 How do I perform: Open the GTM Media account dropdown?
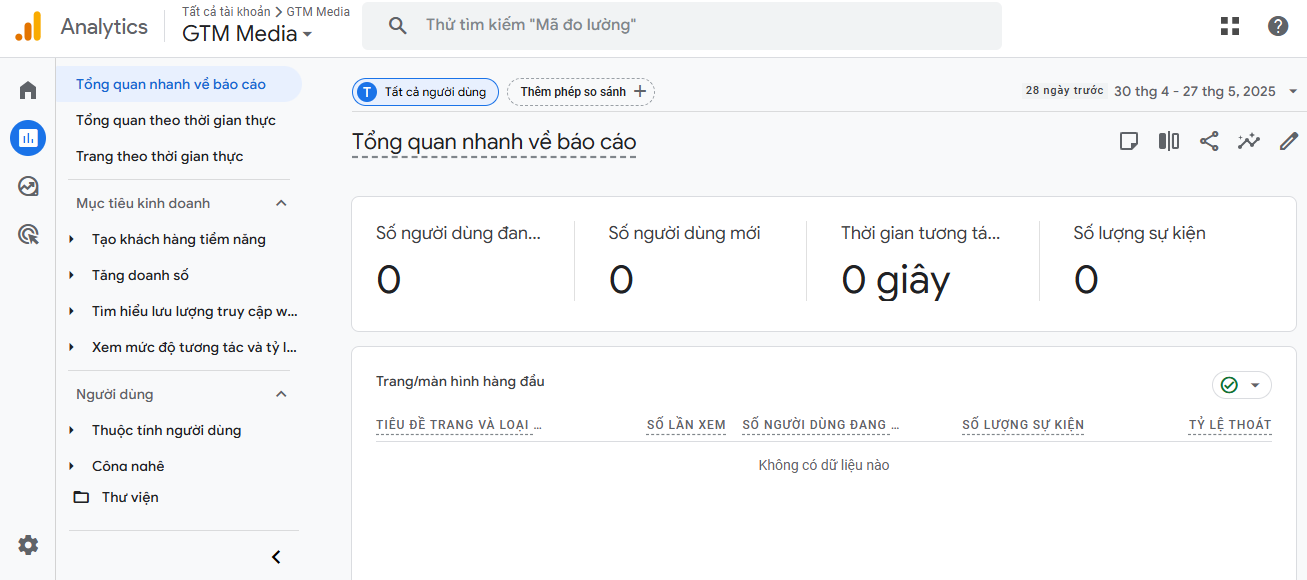[247, 34]
